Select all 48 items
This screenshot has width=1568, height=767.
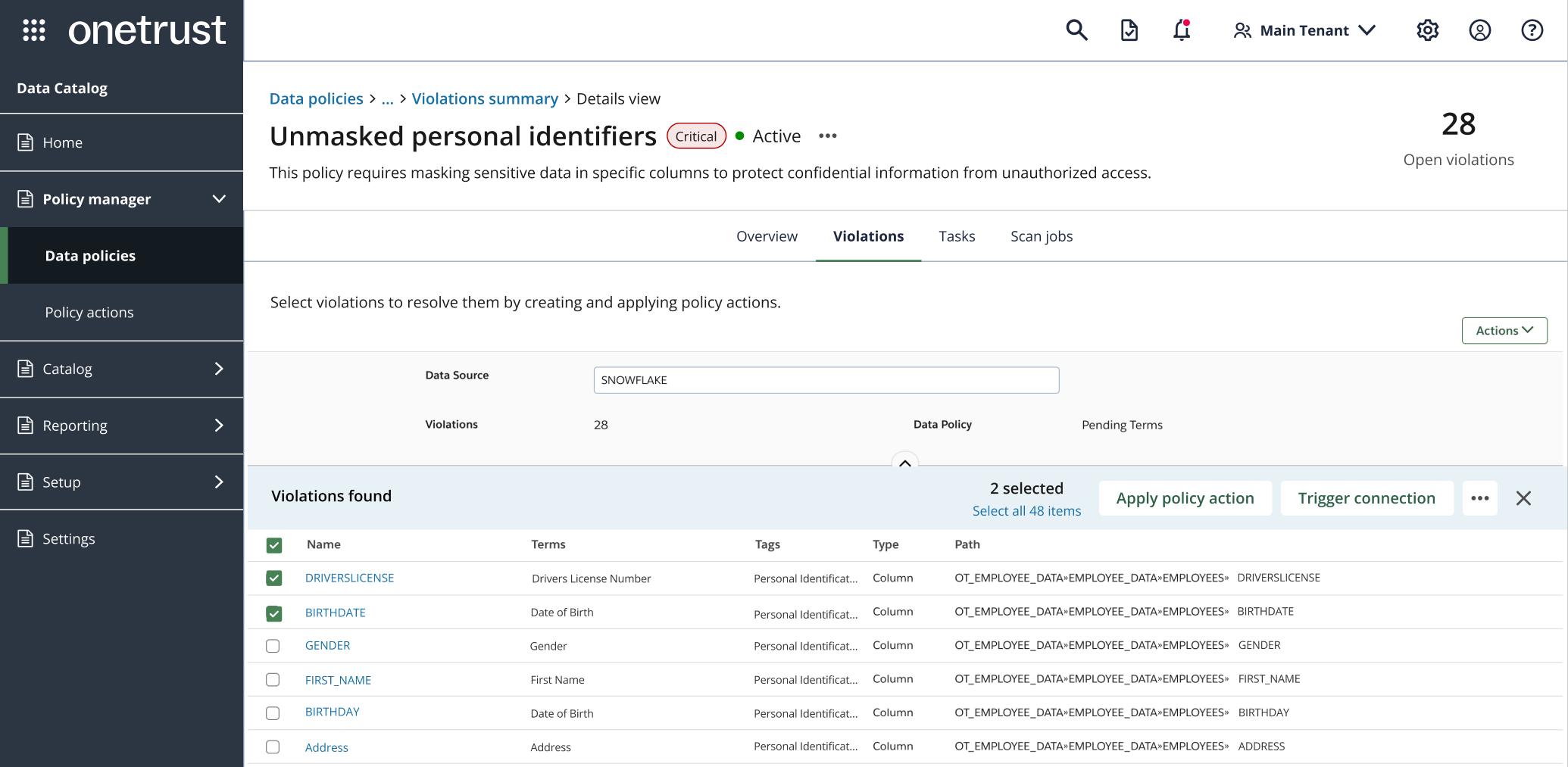pyautogui.click(x=1026, y=510)
